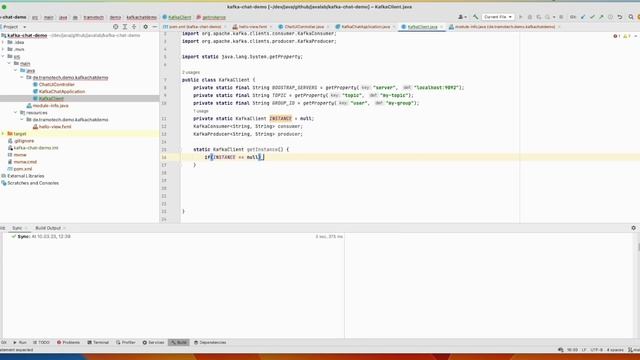Image resolution: width=640 pixels, height=360 pixels.
Task: Switch to KafkaChatApplication.java editor tab
Action: [365, 27]
